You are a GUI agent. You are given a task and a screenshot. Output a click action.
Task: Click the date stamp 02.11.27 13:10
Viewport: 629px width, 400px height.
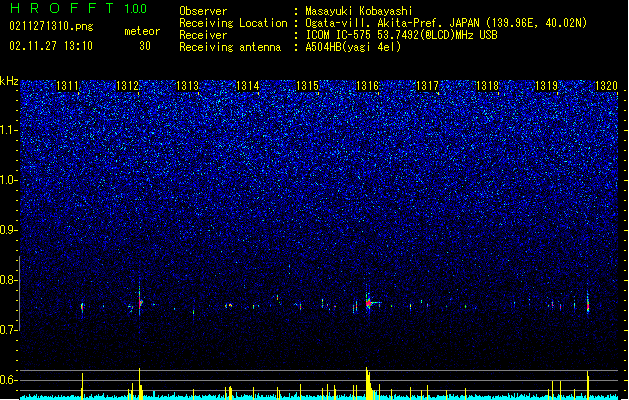[x=51, y=46]
